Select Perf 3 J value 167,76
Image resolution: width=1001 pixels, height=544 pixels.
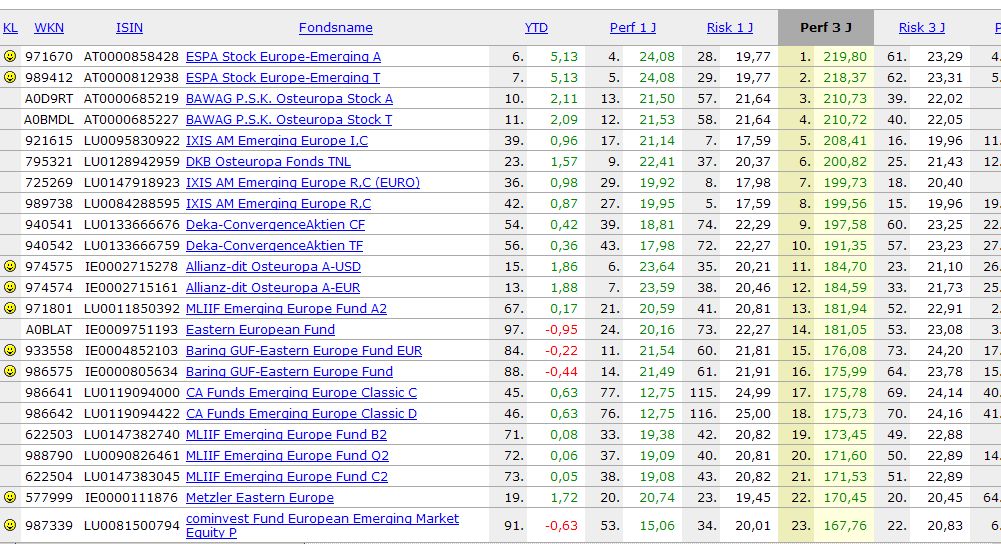tap(845, 526)
